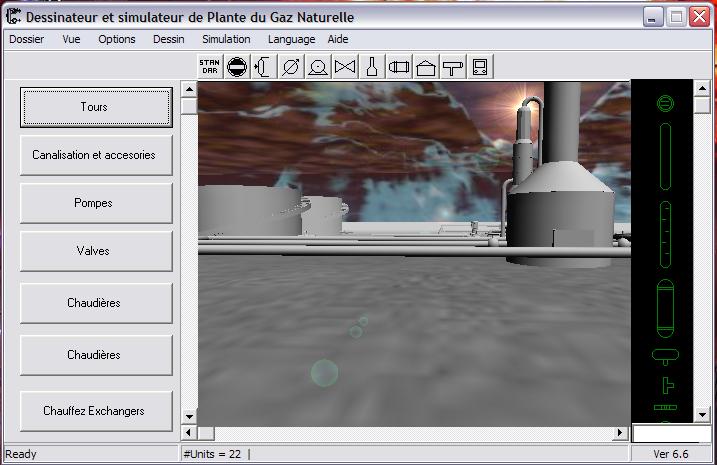Pick the green tray column with tick marks

click(665, 234)
